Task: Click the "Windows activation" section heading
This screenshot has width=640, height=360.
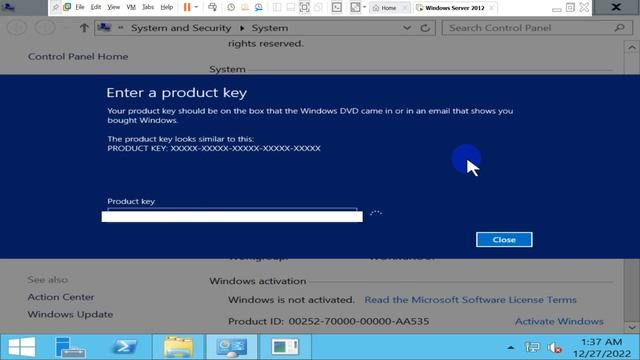Action: click(x=258, y=281)
